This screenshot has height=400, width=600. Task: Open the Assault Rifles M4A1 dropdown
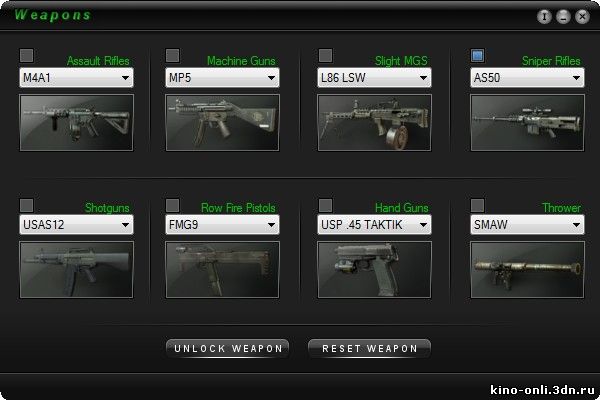pyautogui.click(x=77, y=78)
